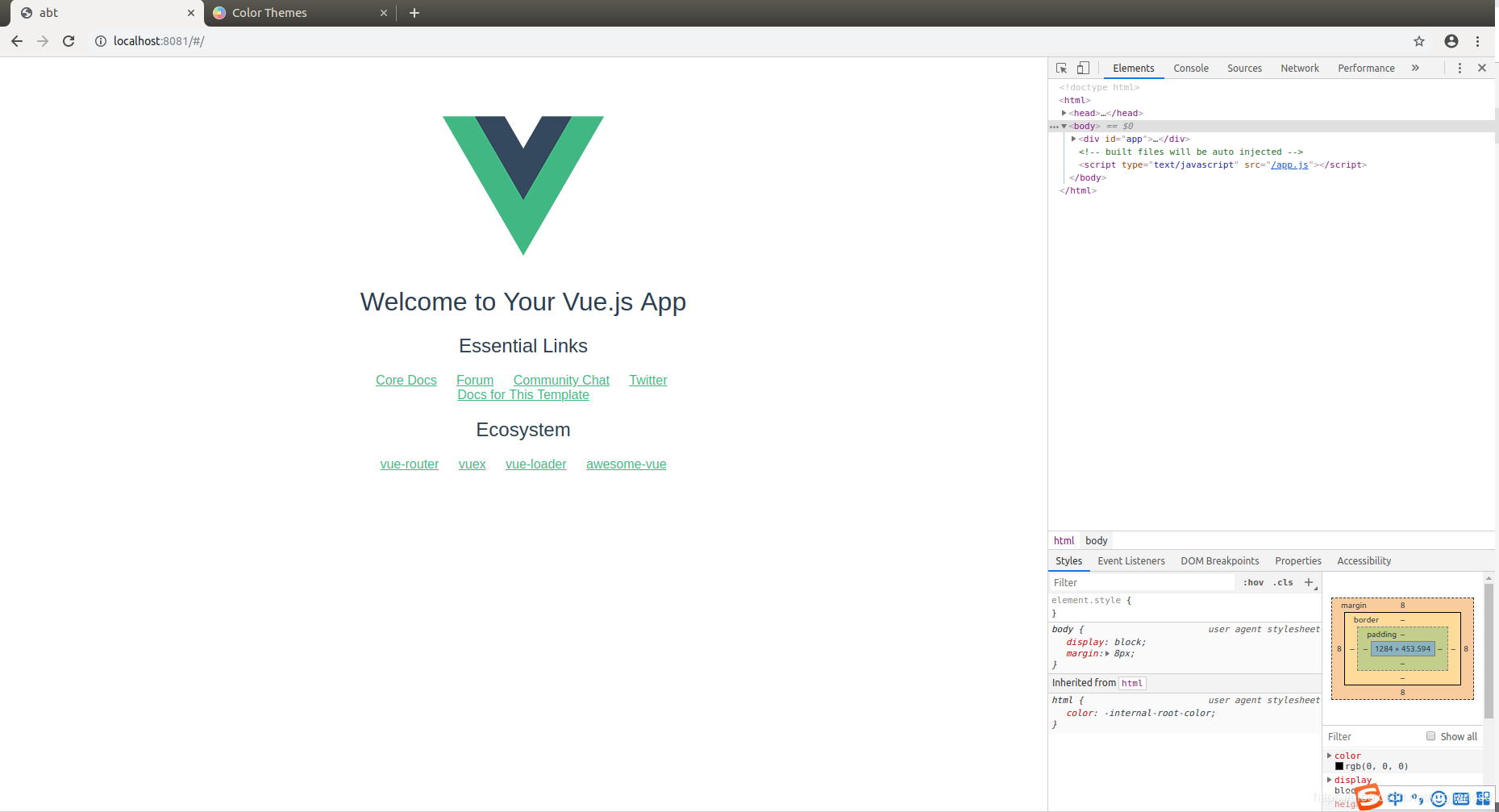Click the black rgb(0, 0, 0) color swatch

pos(1339,766)
